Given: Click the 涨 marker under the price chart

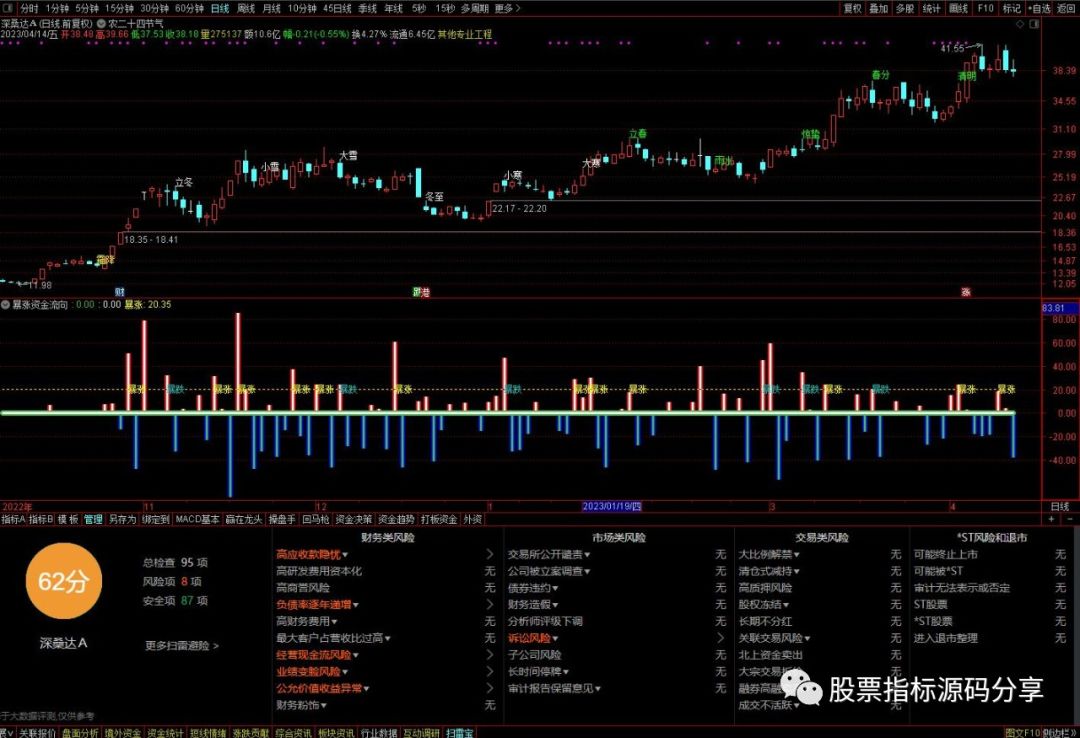Looking at the screenshot, I should tap(966, 292).
